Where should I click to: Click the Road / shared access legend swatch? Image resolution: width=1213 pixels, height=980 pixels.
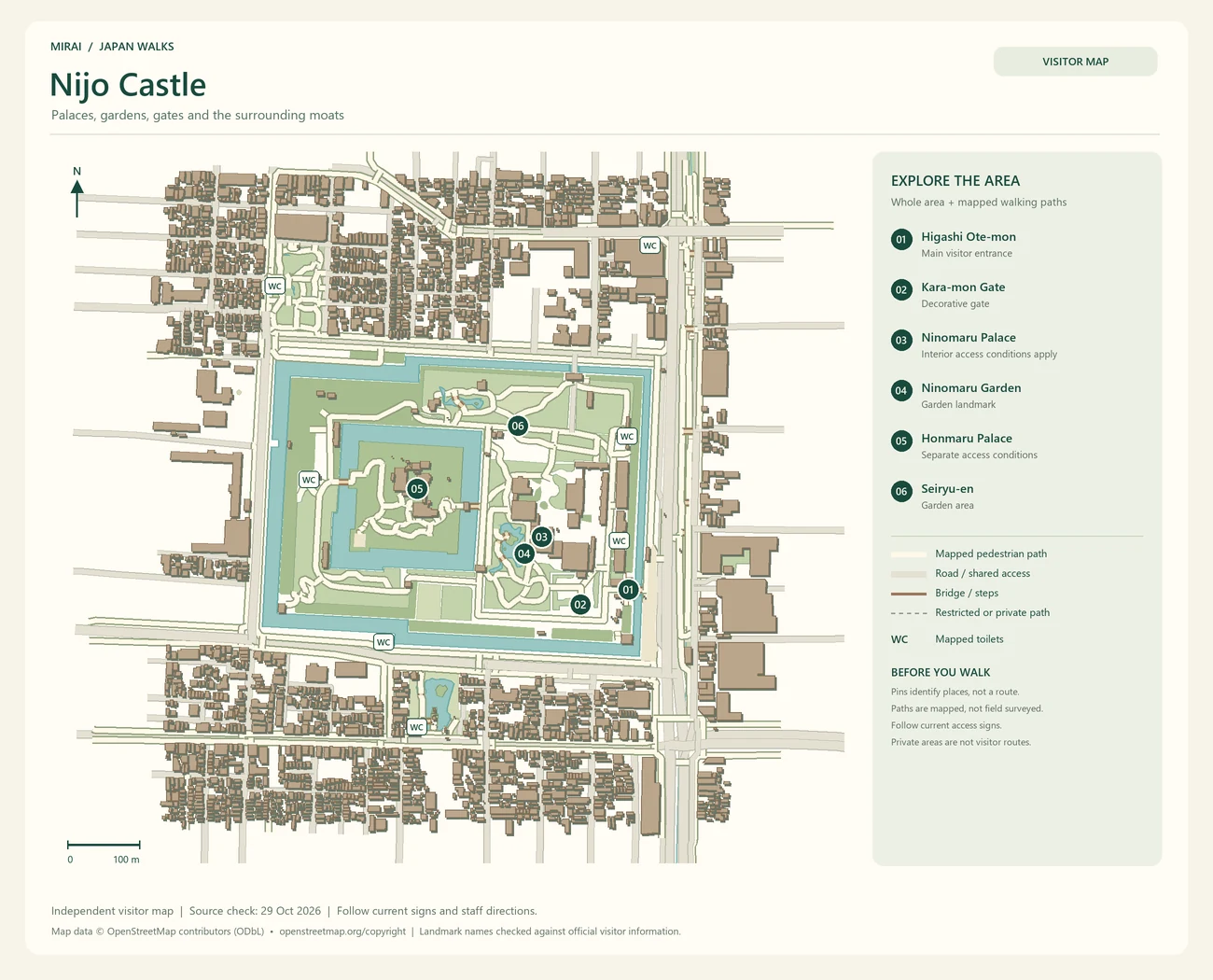(909, 574)
